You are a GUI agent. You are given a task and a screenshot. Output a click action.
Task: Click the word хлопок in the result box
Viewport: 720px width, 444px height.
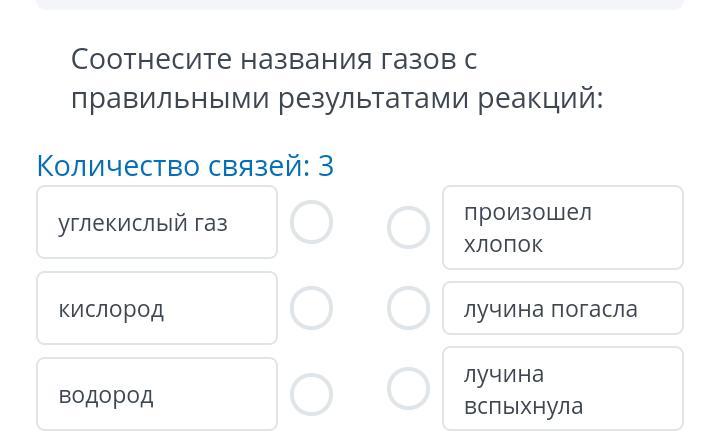pos(503,244)
